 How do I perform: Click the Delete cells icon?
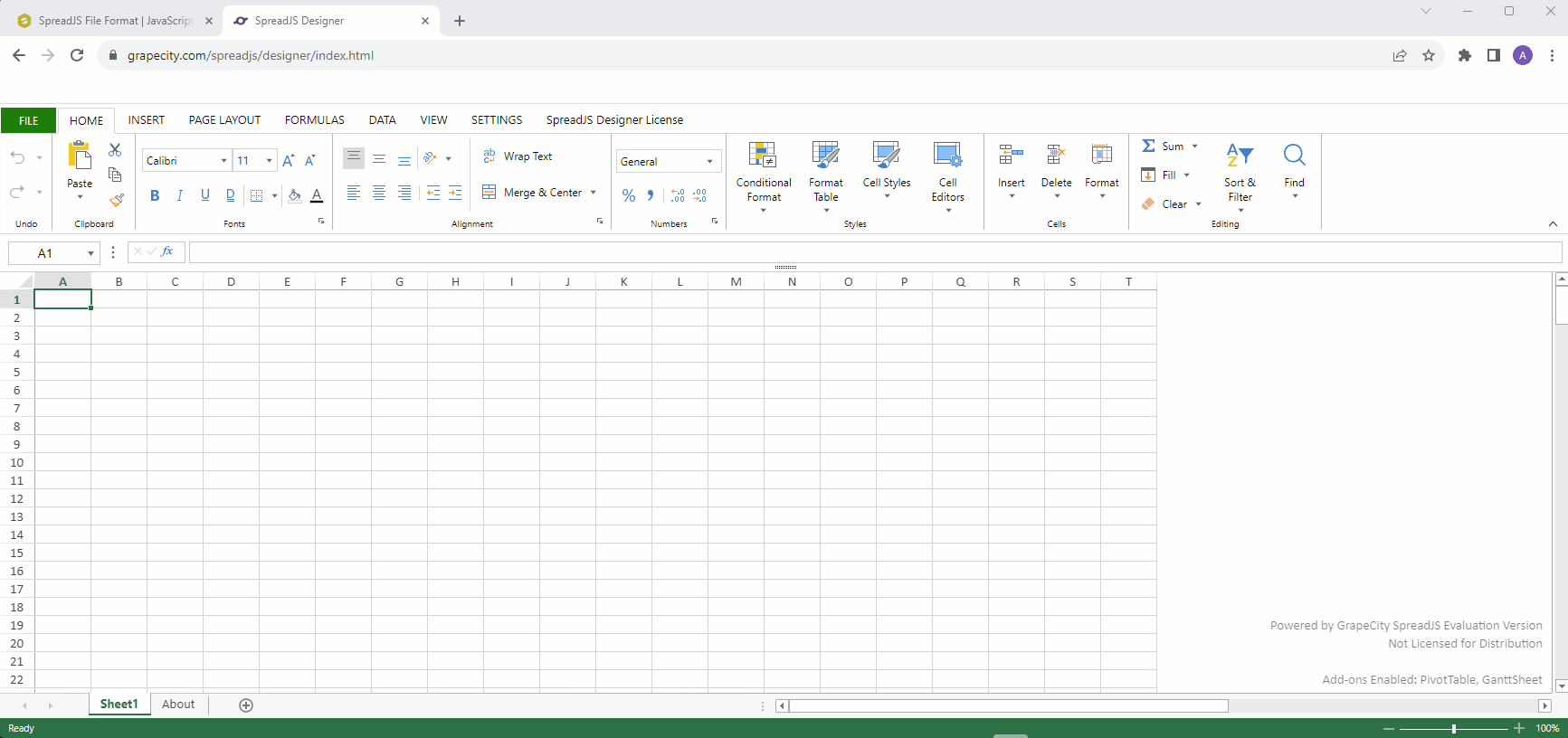pos(1056,155)
